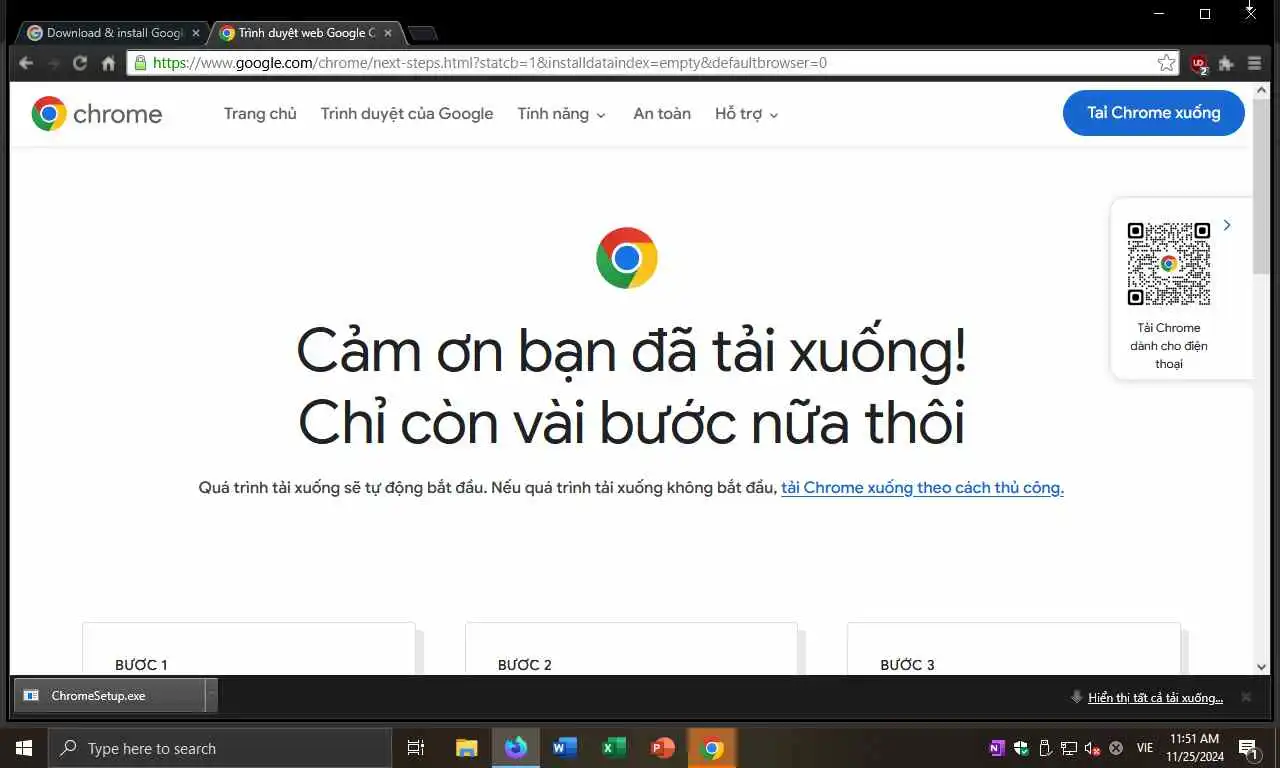Viewport: 1280px width, 768px height.
Task: Go back using the browser back arrow
Action: (26, 63)
